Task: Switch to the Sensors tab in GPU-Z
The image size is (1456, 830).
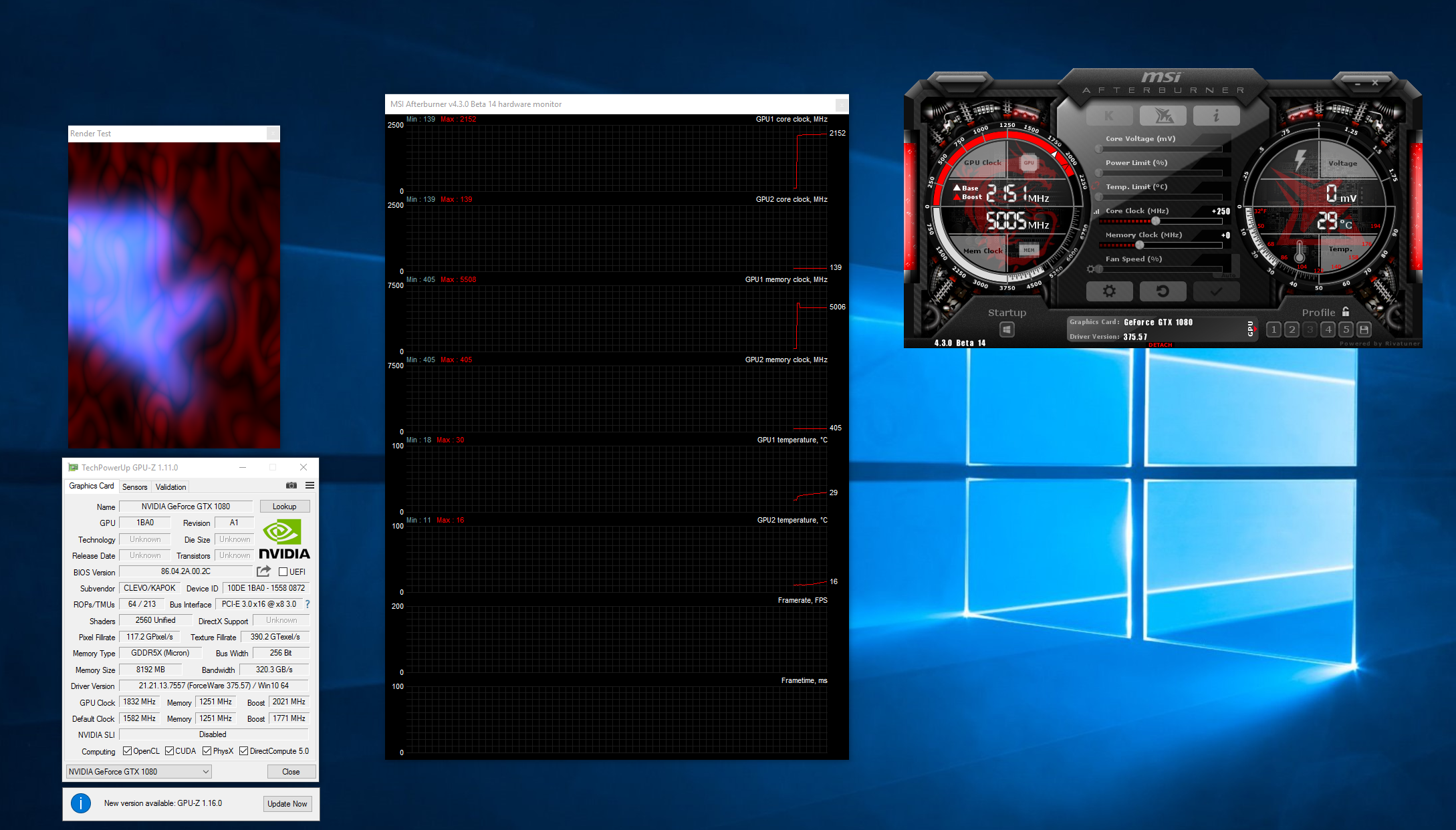Action: click(x=134, y=487)
